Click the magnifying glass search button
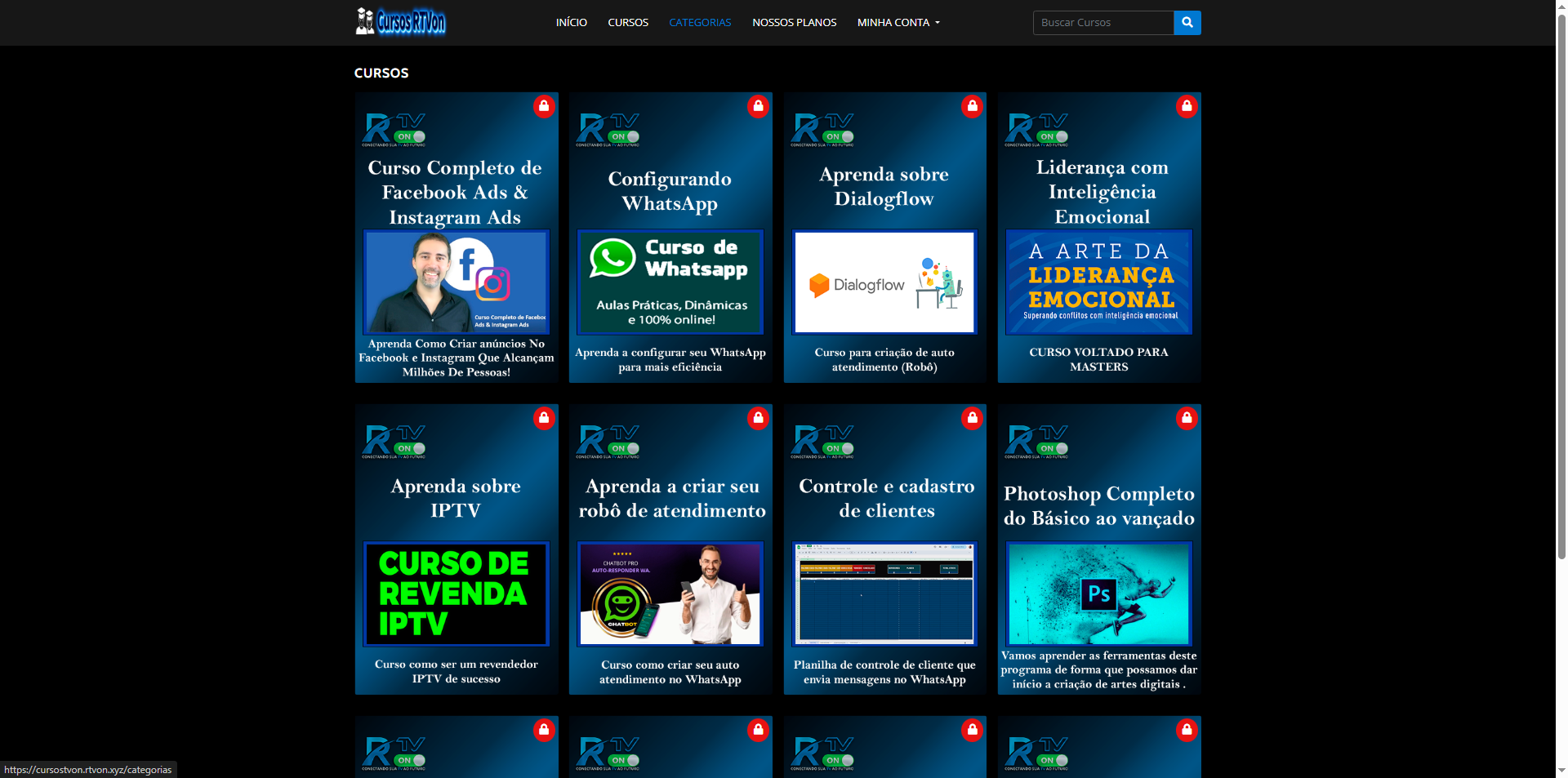The height and width of the screenshot is (778, 1568). (1187, 23)
